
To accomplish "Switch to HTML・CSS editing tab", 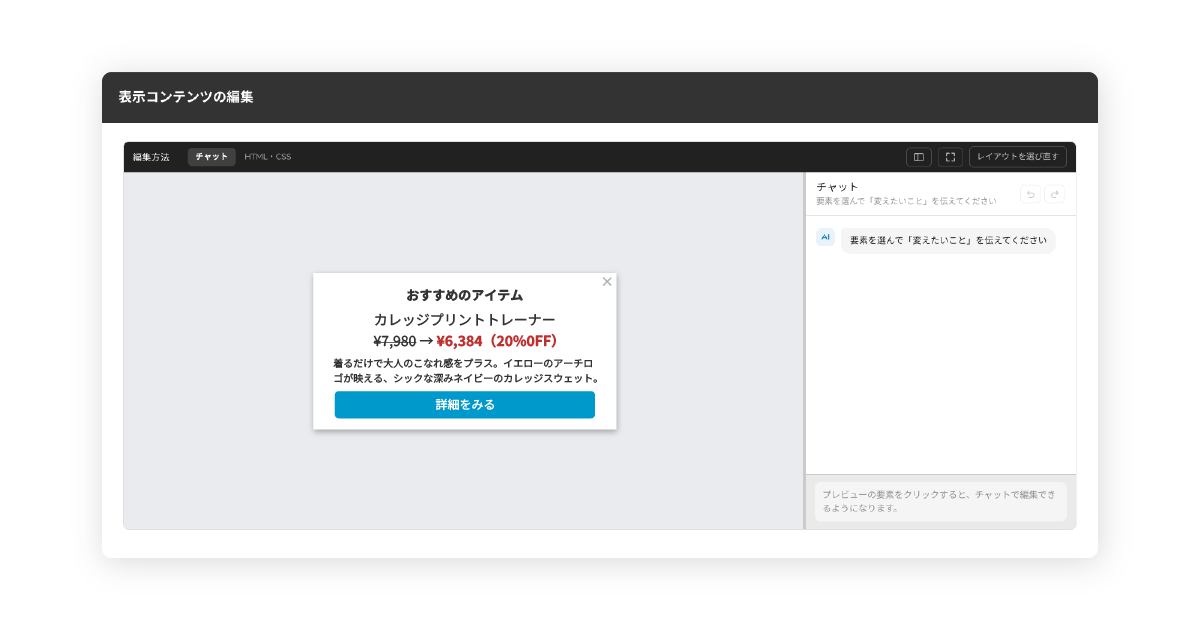I will coord(268,157).
